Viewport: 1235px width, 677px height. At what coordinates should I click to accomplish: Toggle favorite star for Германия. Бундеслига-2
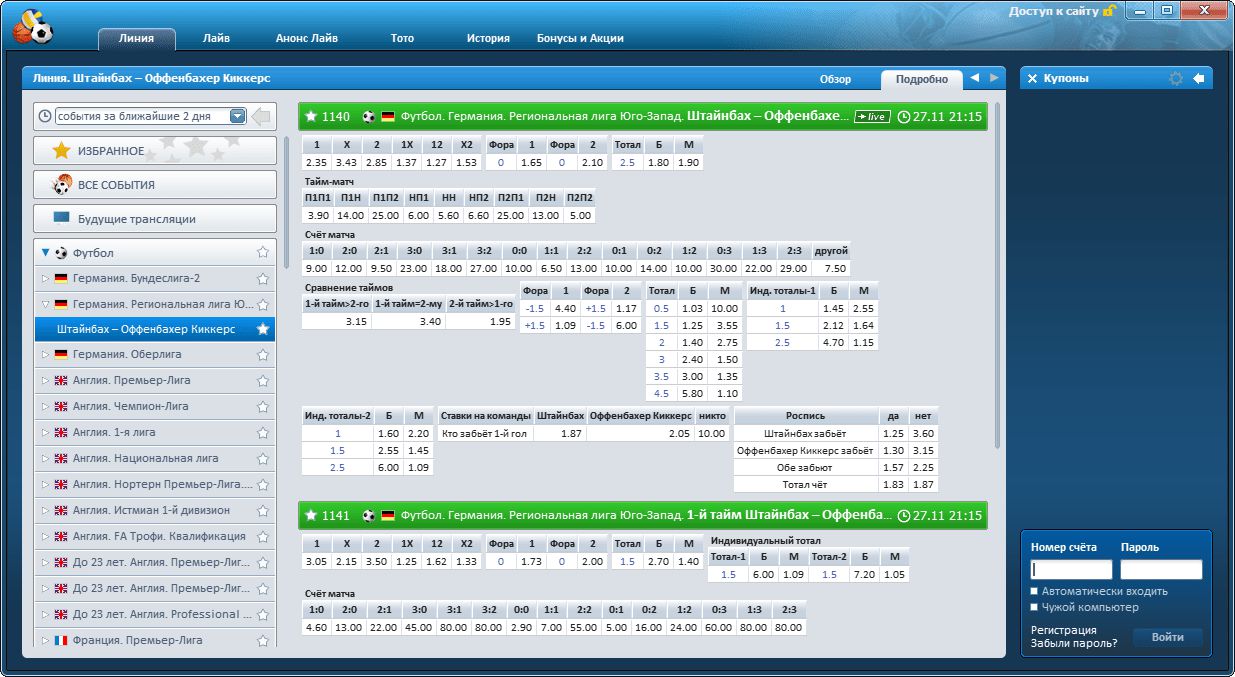pos(263,279)
